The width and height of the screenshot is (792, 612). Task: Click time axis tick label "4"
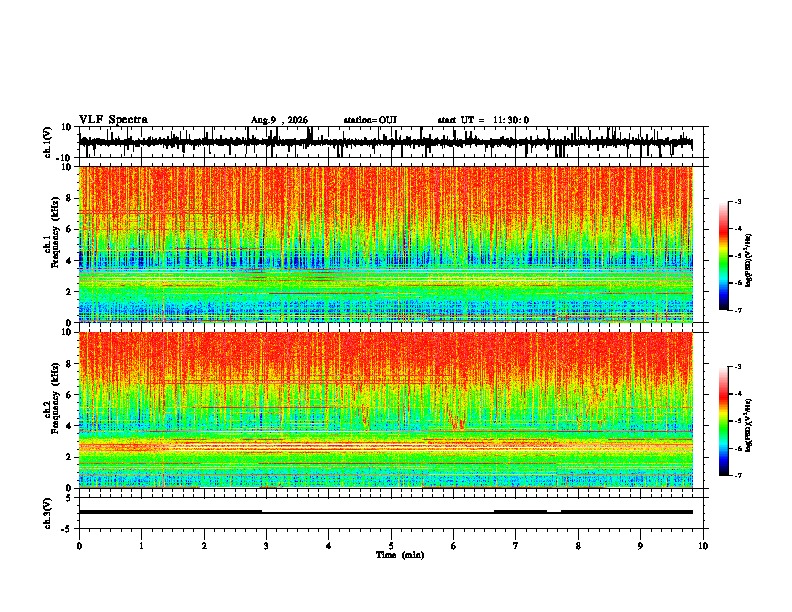[x=329, y=546]
